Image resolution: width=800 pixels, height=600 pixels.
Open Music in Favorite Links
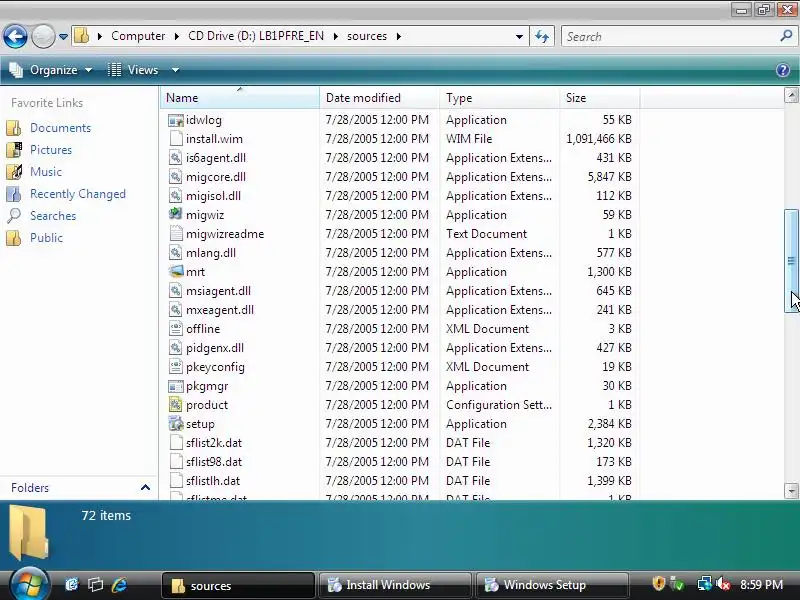[46, 172]
